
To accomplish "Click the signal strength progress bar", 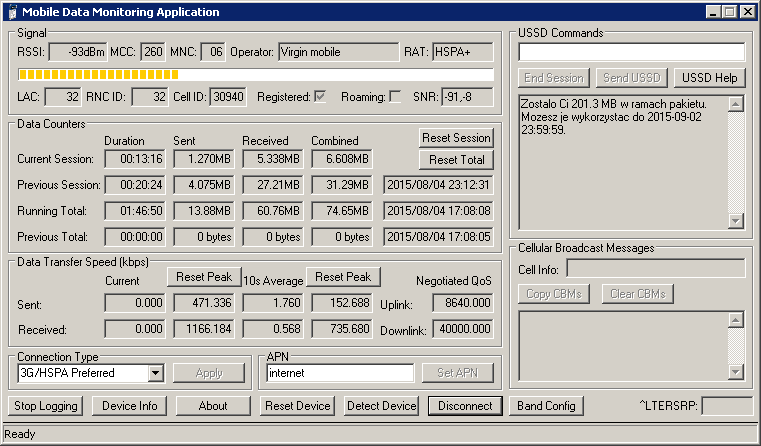I will coord(255,75).
